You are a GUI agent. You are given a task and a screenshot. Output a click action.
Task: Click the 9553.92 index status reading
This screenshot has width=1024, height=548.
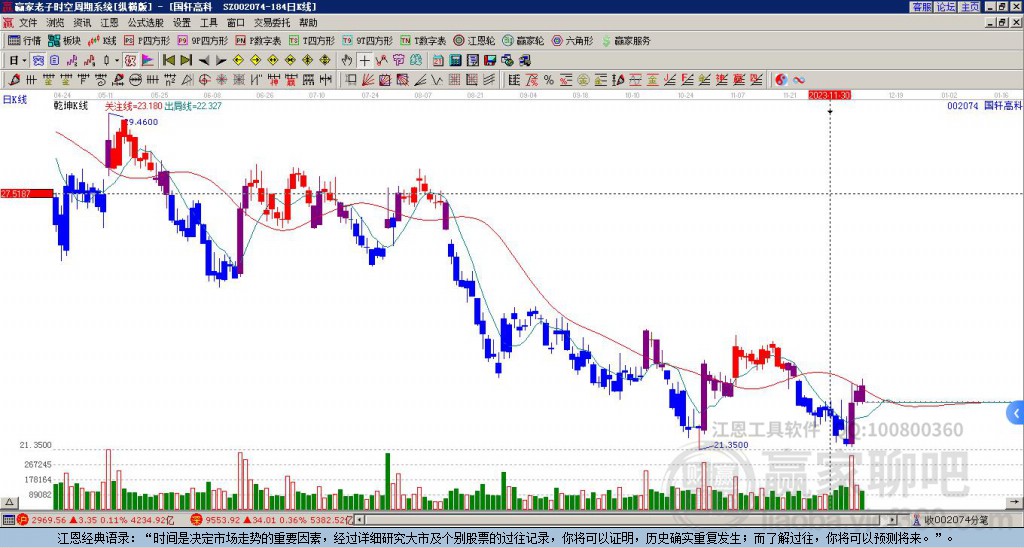pos(221,520)
